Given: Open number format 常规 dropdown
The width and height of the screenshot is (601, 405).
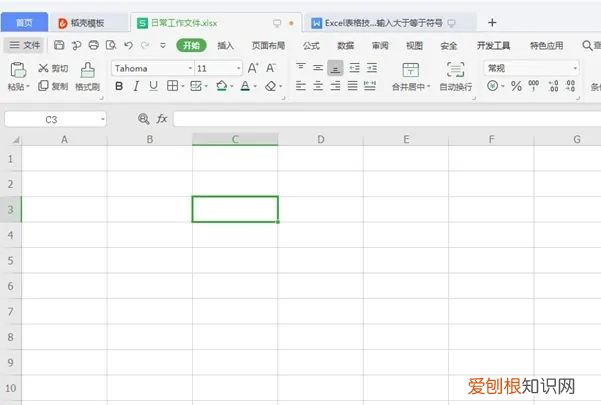Looking at the screenshot, I should click(575, 68).
